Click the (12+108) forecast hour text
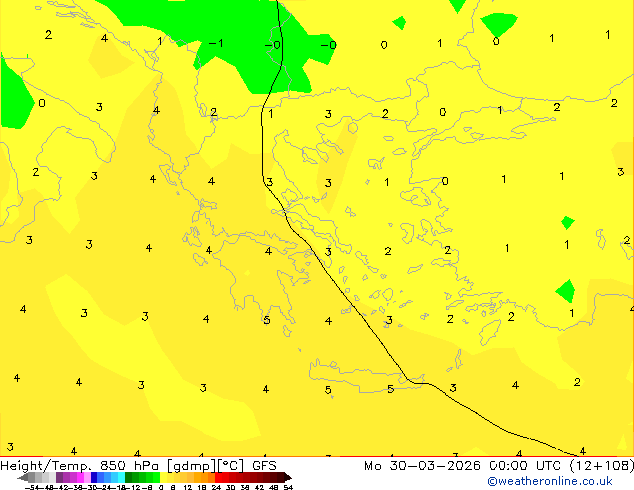The width and height of the screenshot is (634, 490). click(x=602, y=466)
